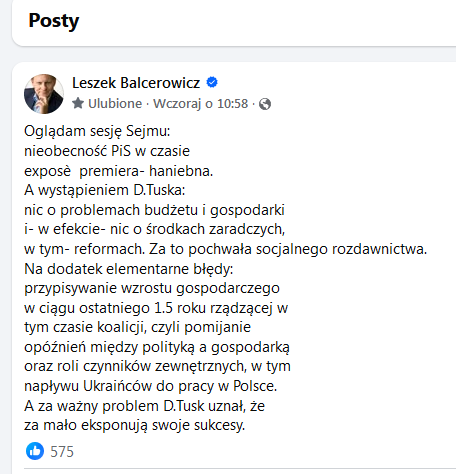The height and width of the screenshot is (474, 456).
Task: Click the line 'Oglądam sesję Sejmu:'
Action: pos(97,131)
